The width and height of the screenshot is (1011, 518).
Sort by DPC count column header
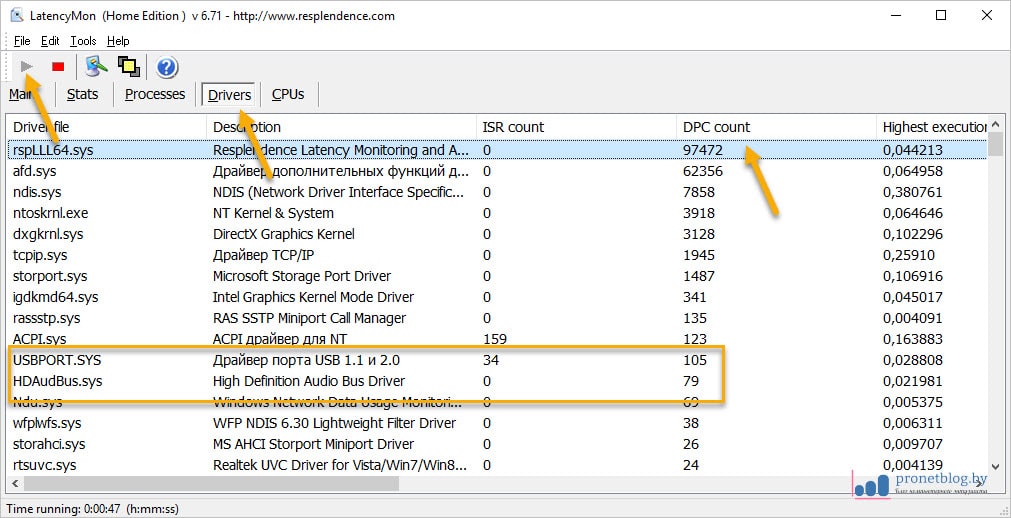click(716, 127)
